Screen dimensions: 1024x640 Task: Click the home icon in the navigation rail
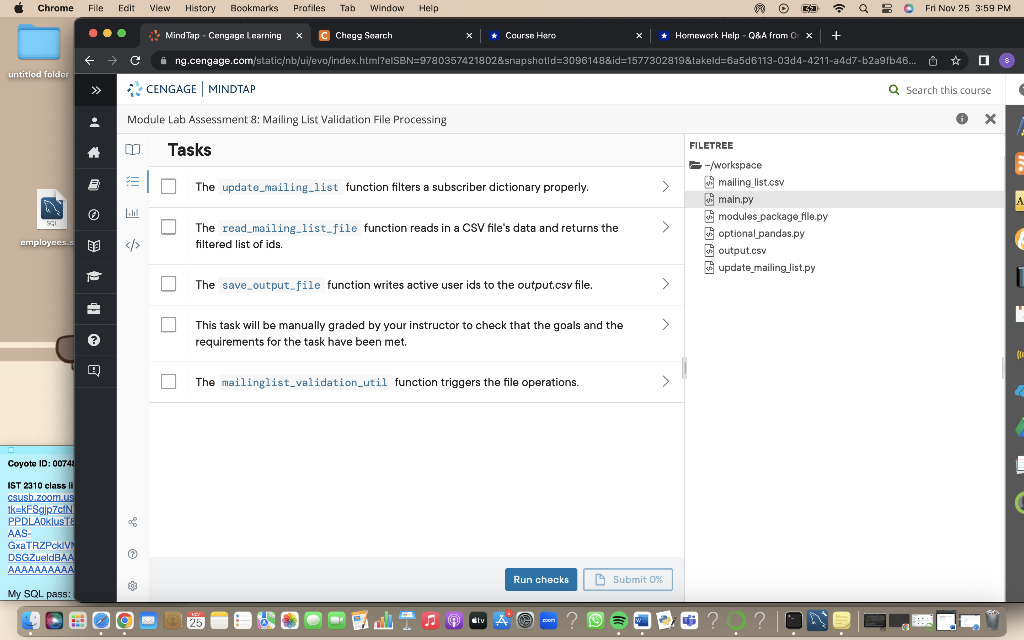(x=93, y=151)
